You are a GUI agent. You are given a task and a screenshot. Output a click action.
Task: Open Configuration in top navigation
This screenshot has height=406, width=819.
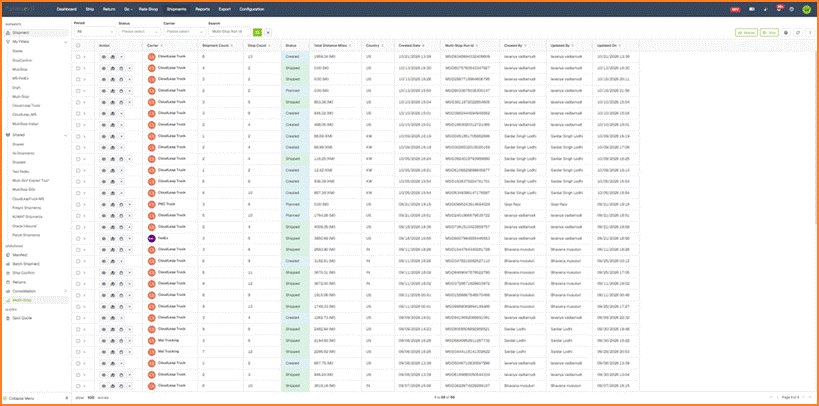(x=252, y=9)
